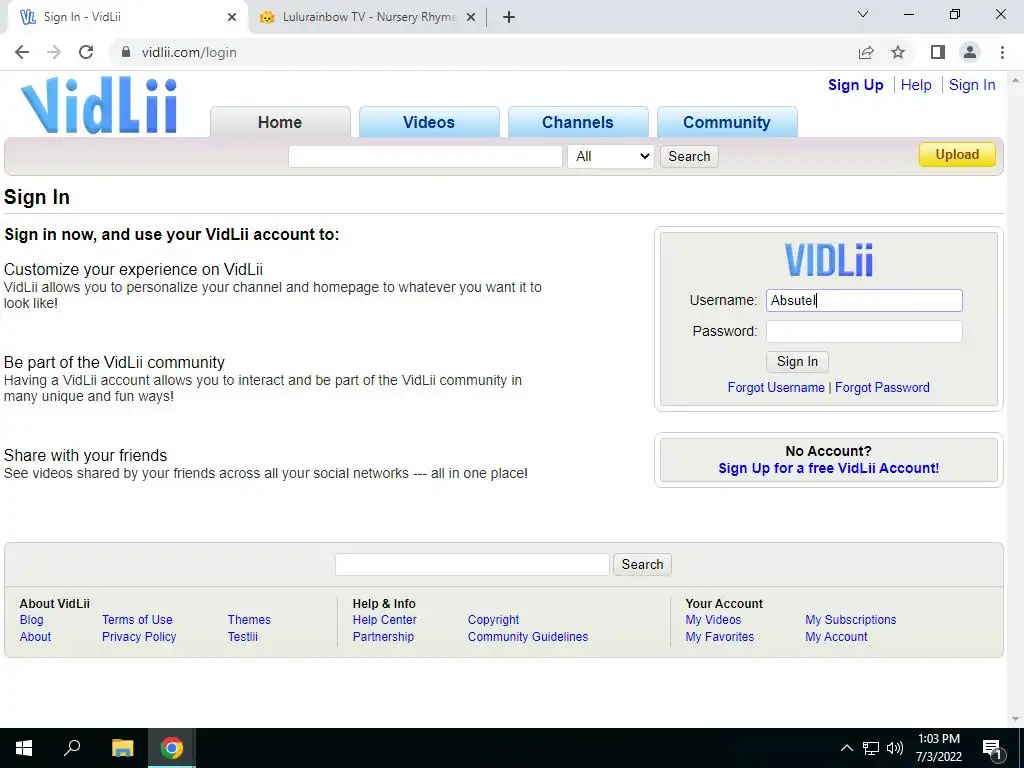Screen dimensions: 1024x768
Task: Click Sign Up for a free VidLii Account
Action: 829,468
